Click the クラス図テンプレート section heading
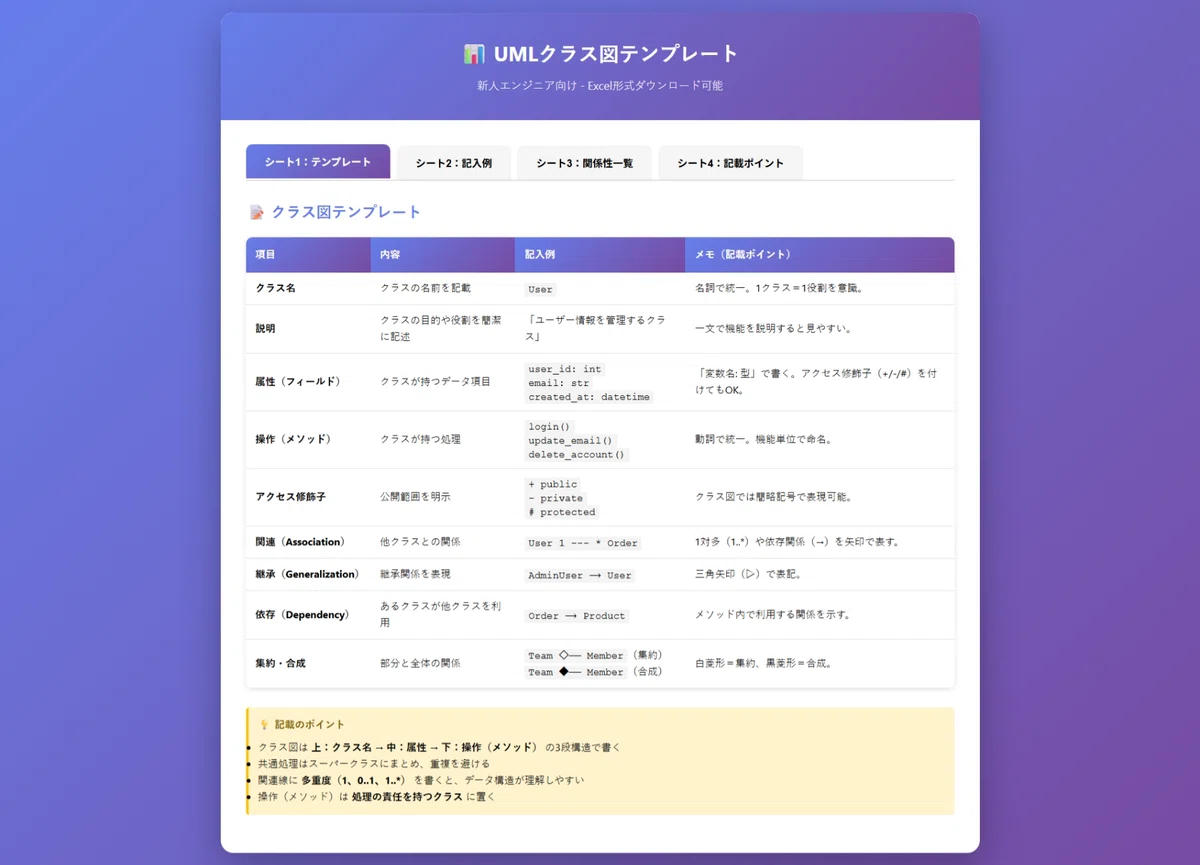This screenshot has width=1200, height=865. pyautogui.click(x=346, y=212)
